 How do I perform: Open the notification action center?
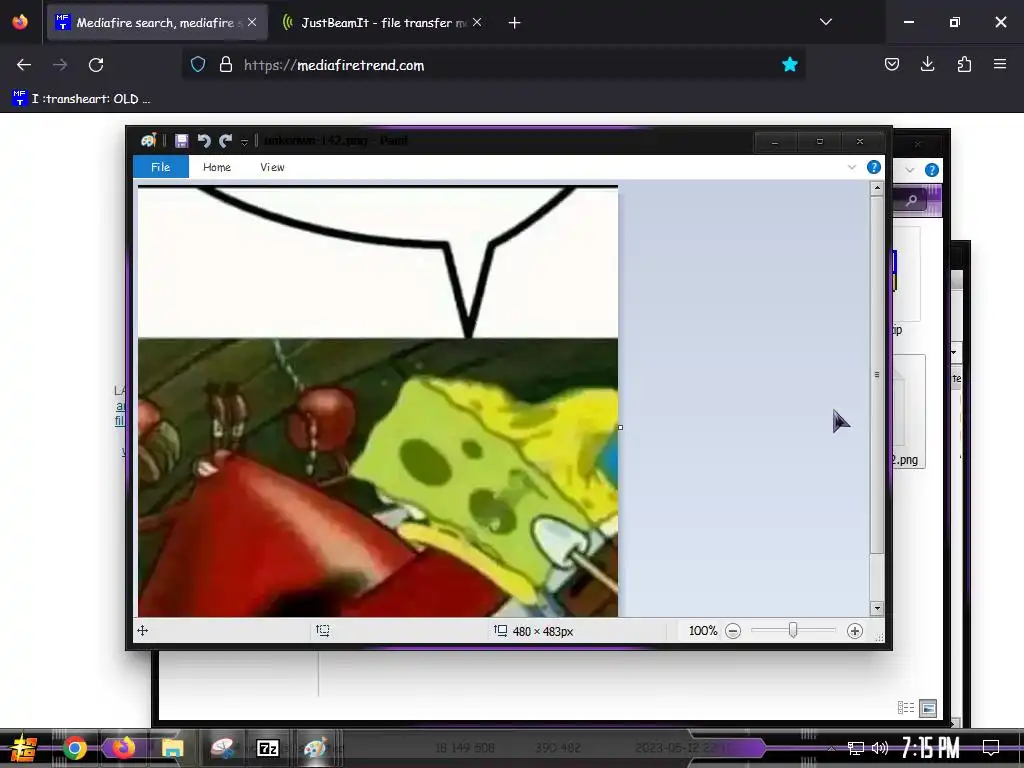pos(991,748)
